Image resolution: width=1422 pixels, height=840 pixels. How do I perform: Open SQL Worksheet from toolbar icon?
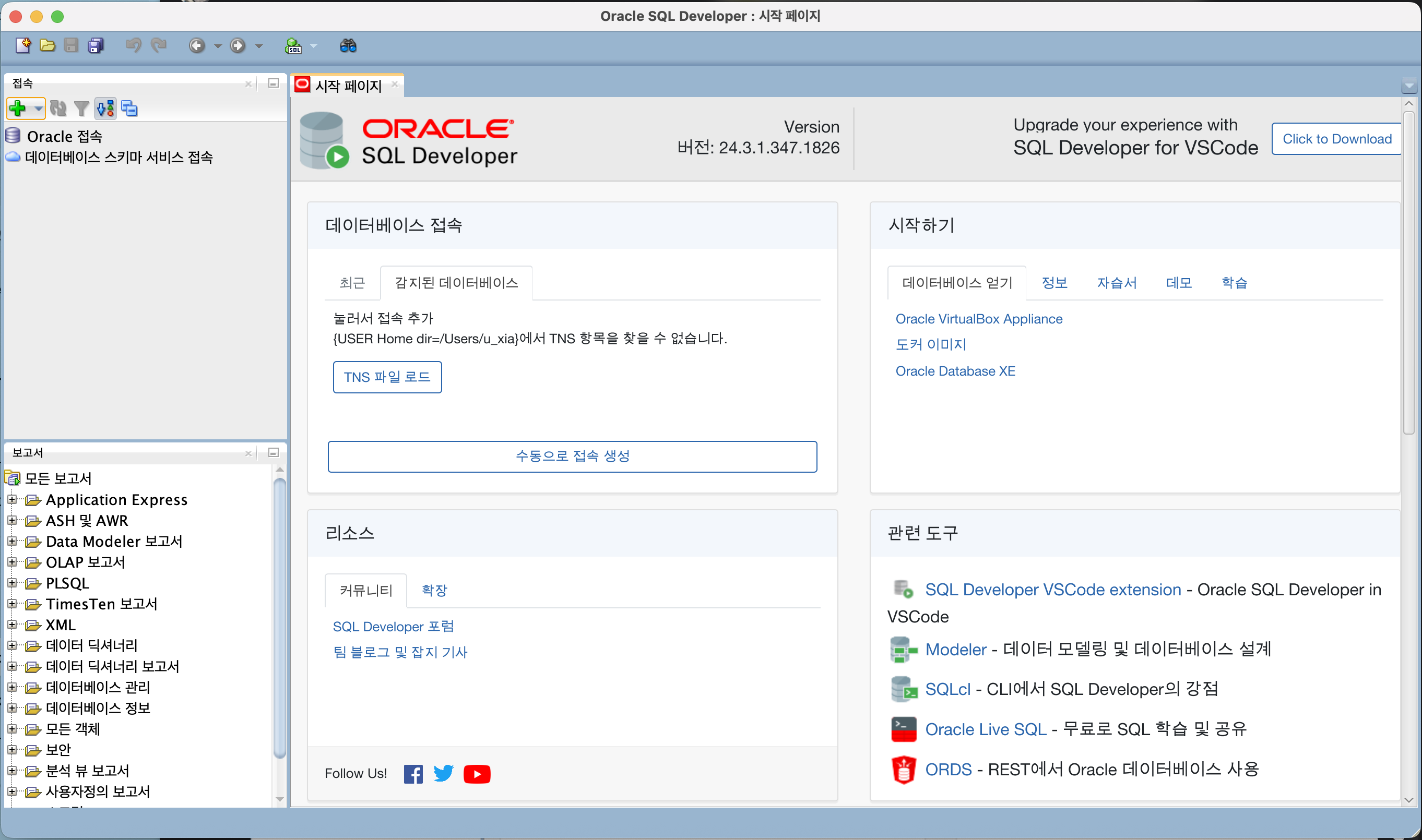coord(293,45)
